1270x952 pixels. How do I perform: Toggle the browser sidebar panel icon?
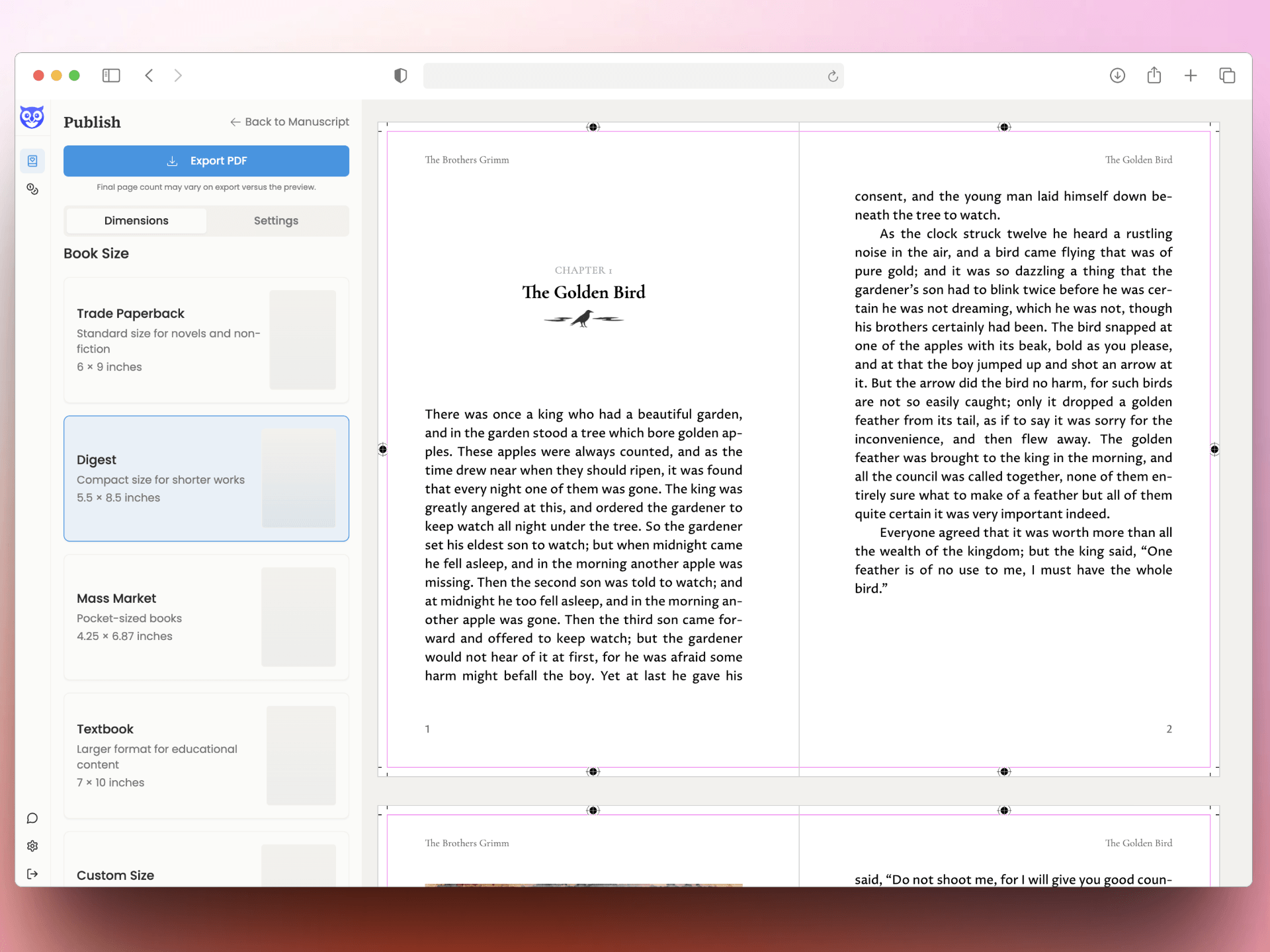click(111, 75)
